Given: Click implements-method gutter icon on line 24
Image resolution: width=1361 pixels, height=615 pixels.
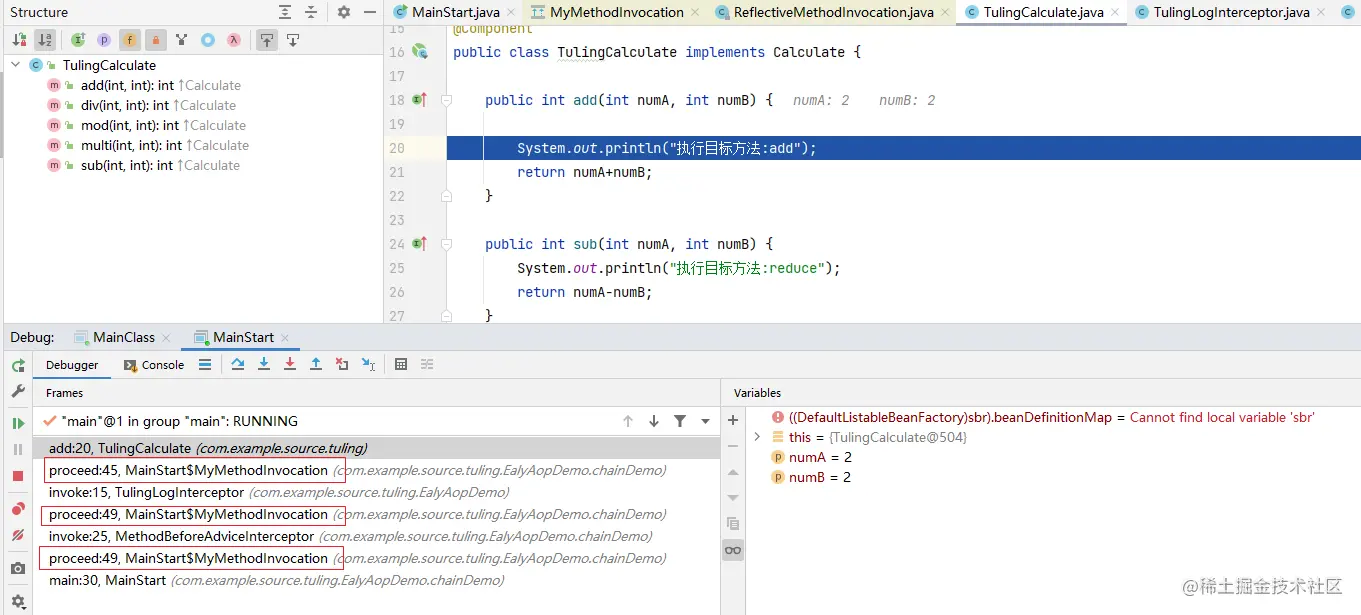Looking at the screenshot, I should point(420,244).
